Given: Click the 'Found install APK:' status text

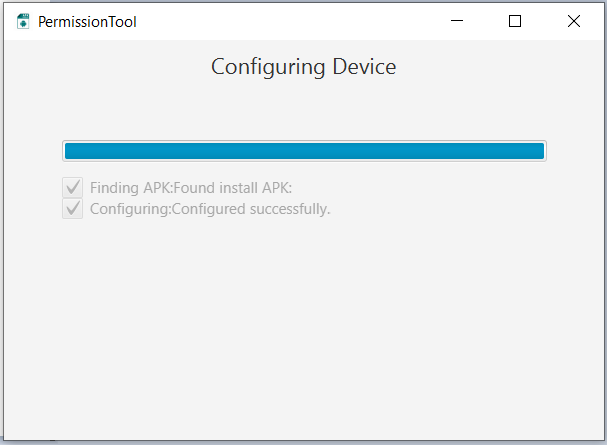Looking at the screenshot, I should 232,187.
